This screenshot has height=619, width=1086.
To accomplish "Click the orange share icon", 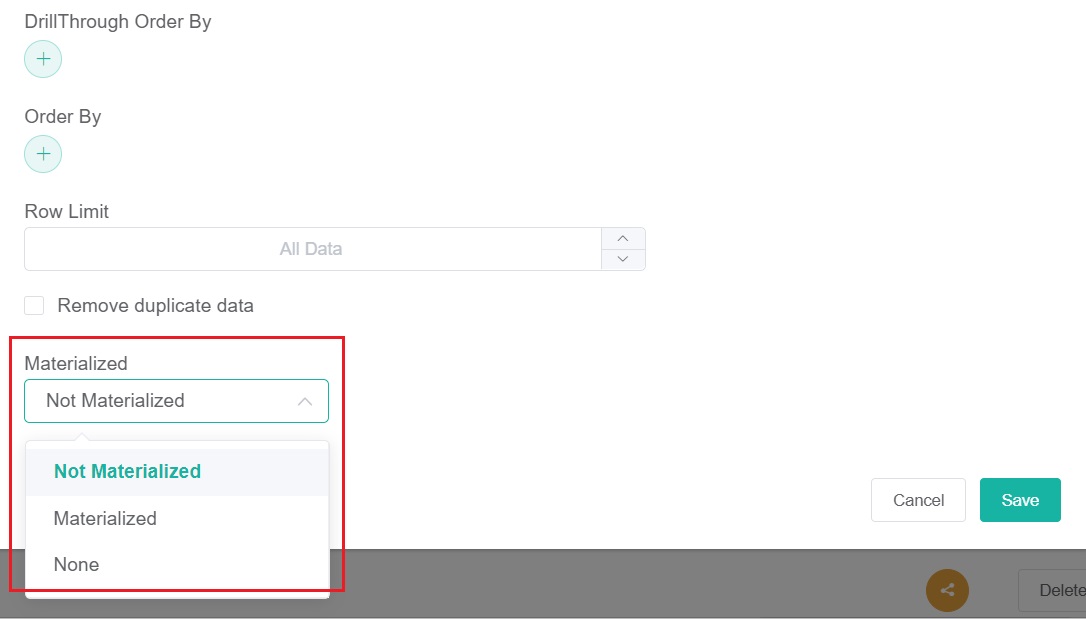I will point(947,590).
